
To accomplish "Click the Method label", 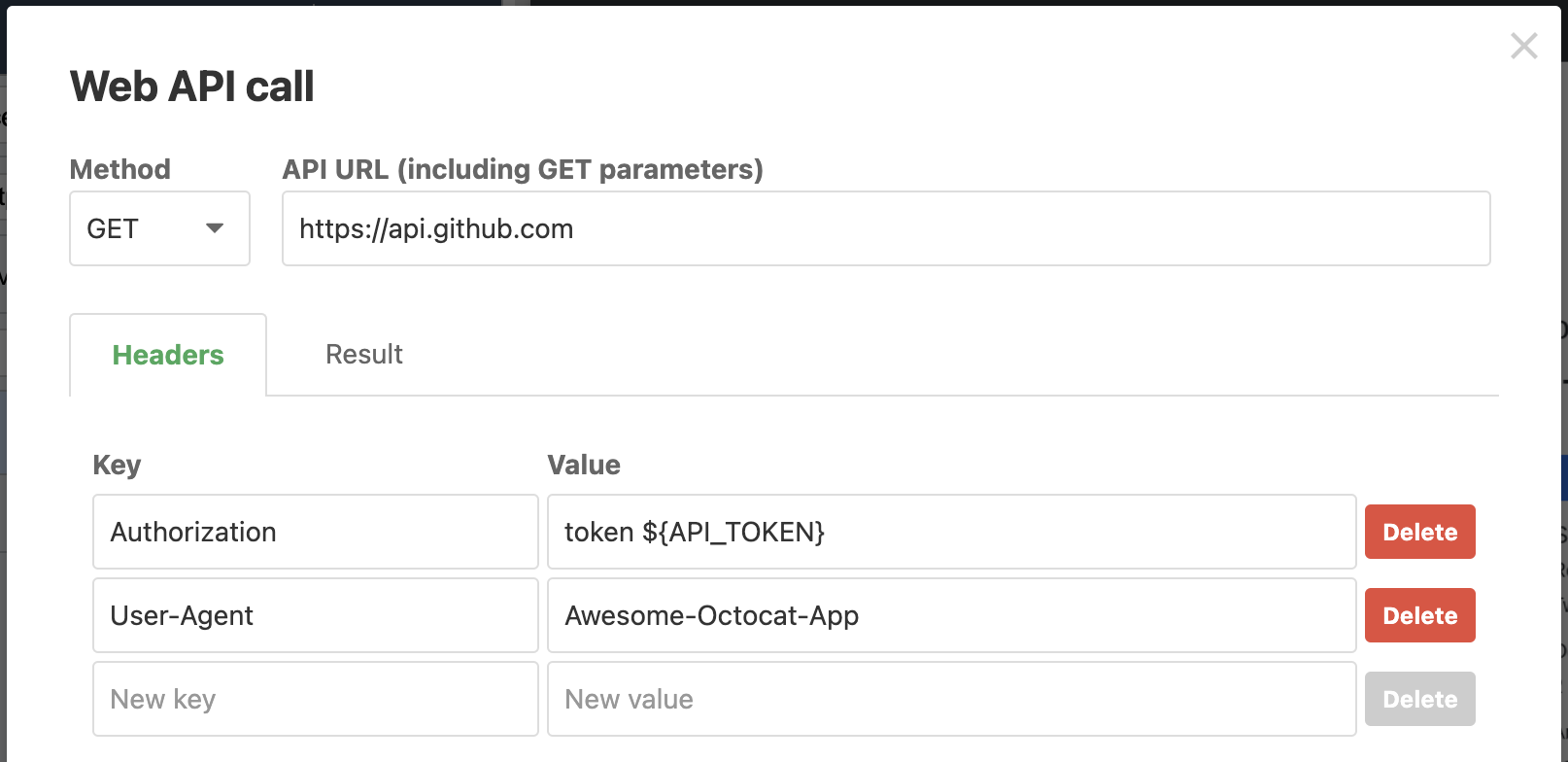I will click(x=119, y=169).
